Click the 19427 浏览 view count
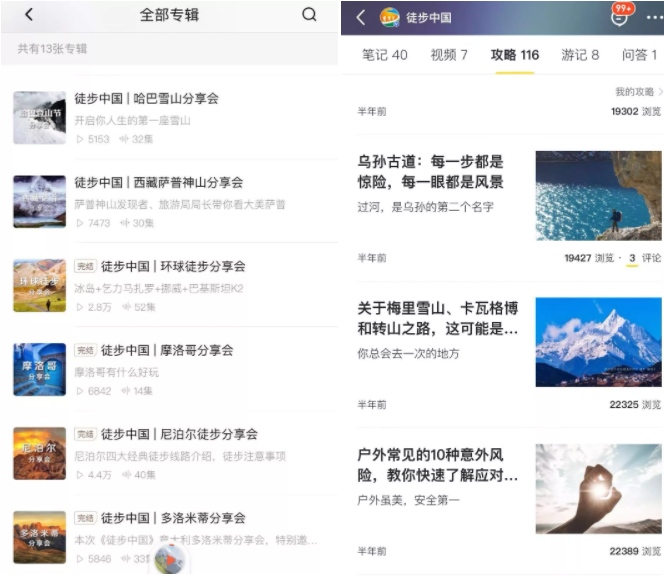 (x=589, y=258)
